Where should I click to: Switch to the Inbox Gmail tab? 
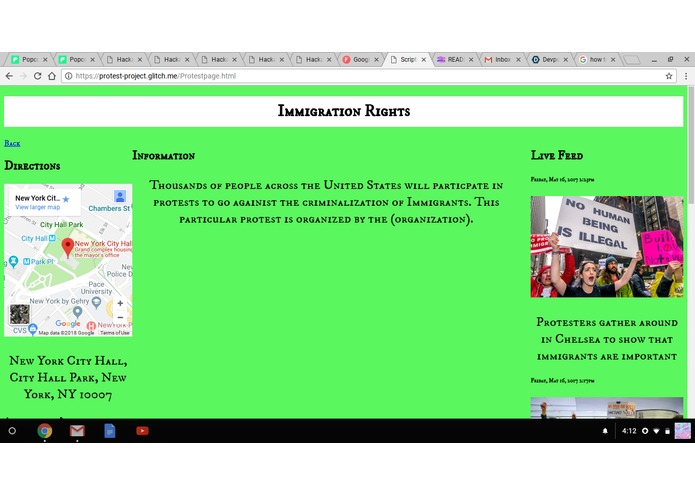(x=502, y=59)
